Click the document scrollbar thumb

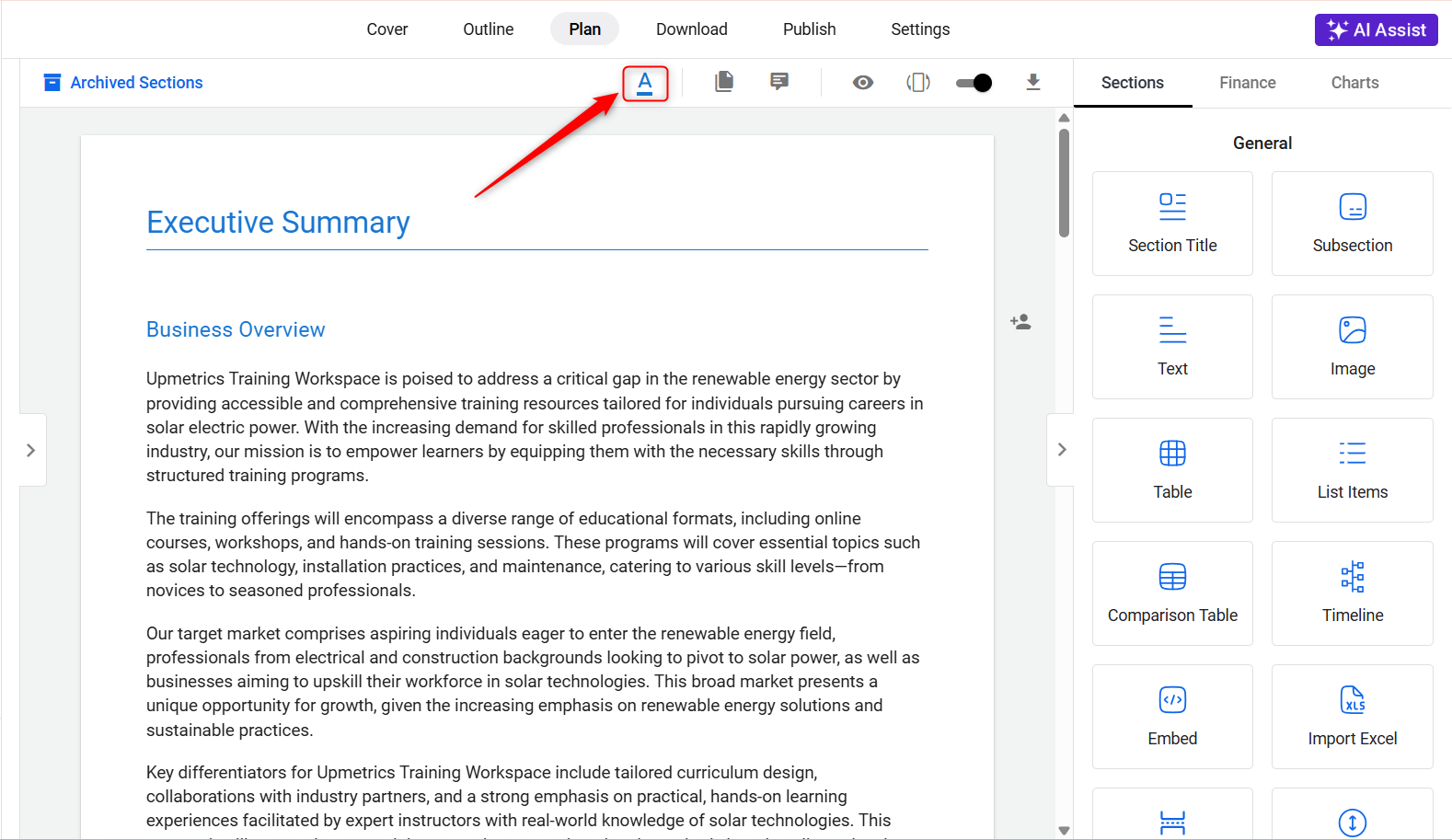1064,182
